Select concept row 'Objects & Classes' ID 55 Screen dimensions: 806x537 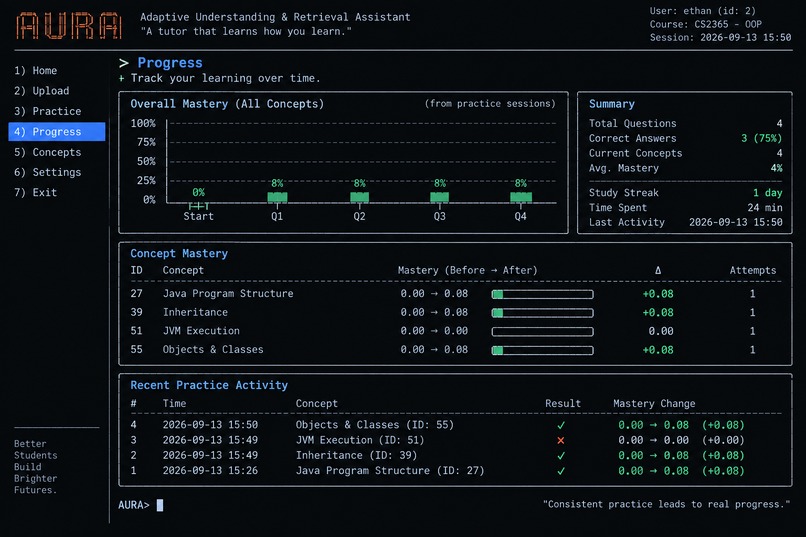[455, 350]
